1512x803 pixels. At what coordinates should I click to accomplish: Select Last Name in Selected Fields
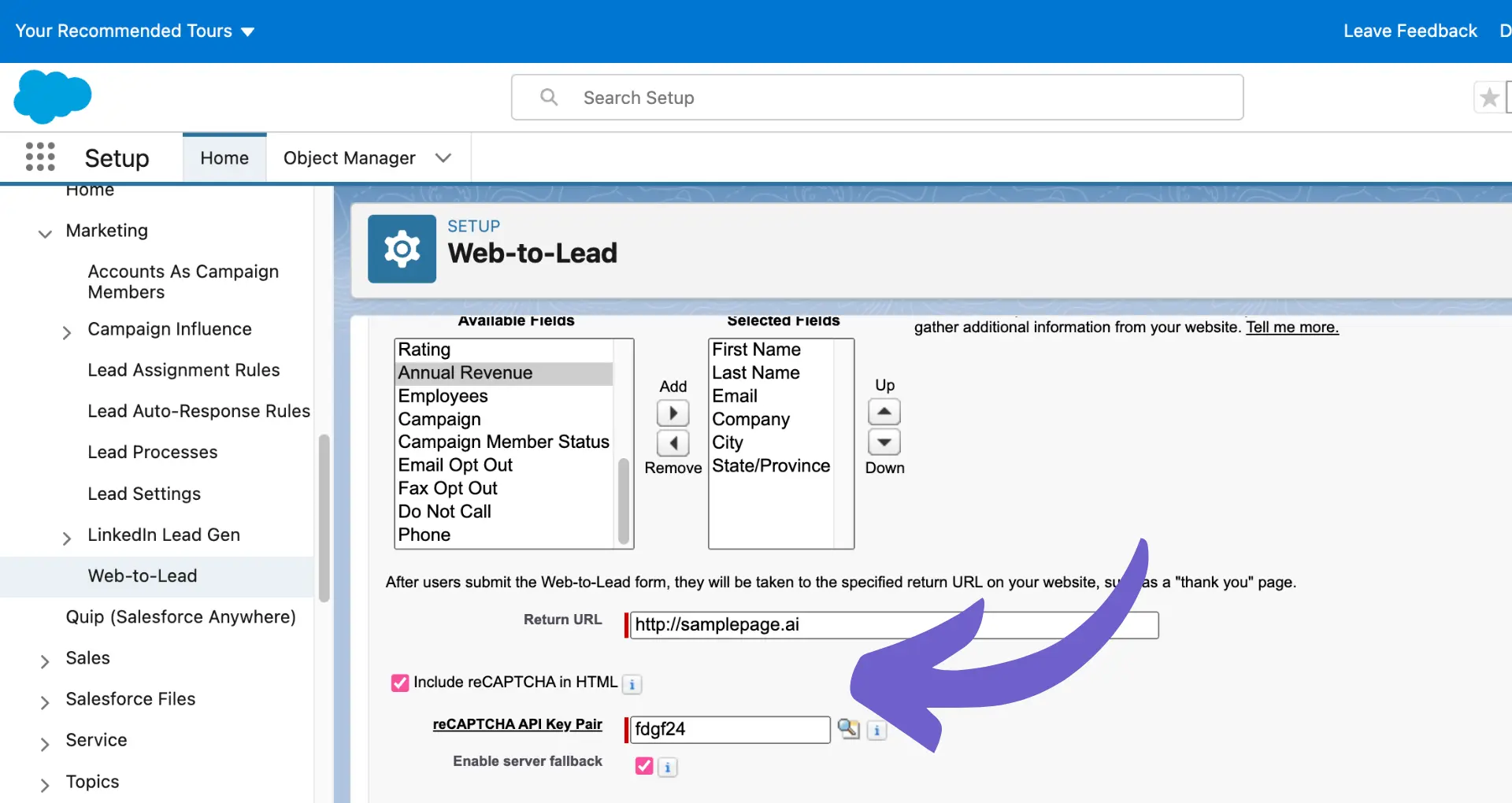pos(772,372)
